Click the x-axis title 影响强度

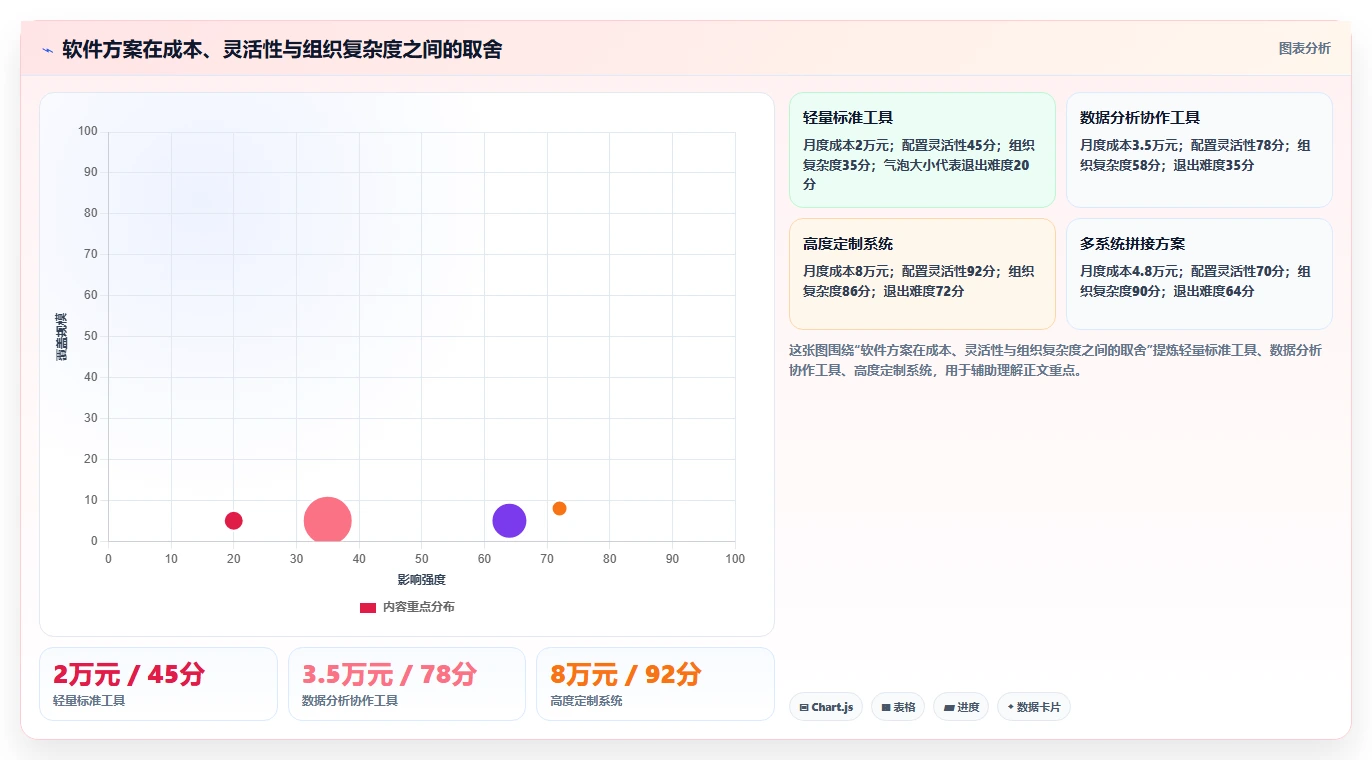[x=421, y=580]
